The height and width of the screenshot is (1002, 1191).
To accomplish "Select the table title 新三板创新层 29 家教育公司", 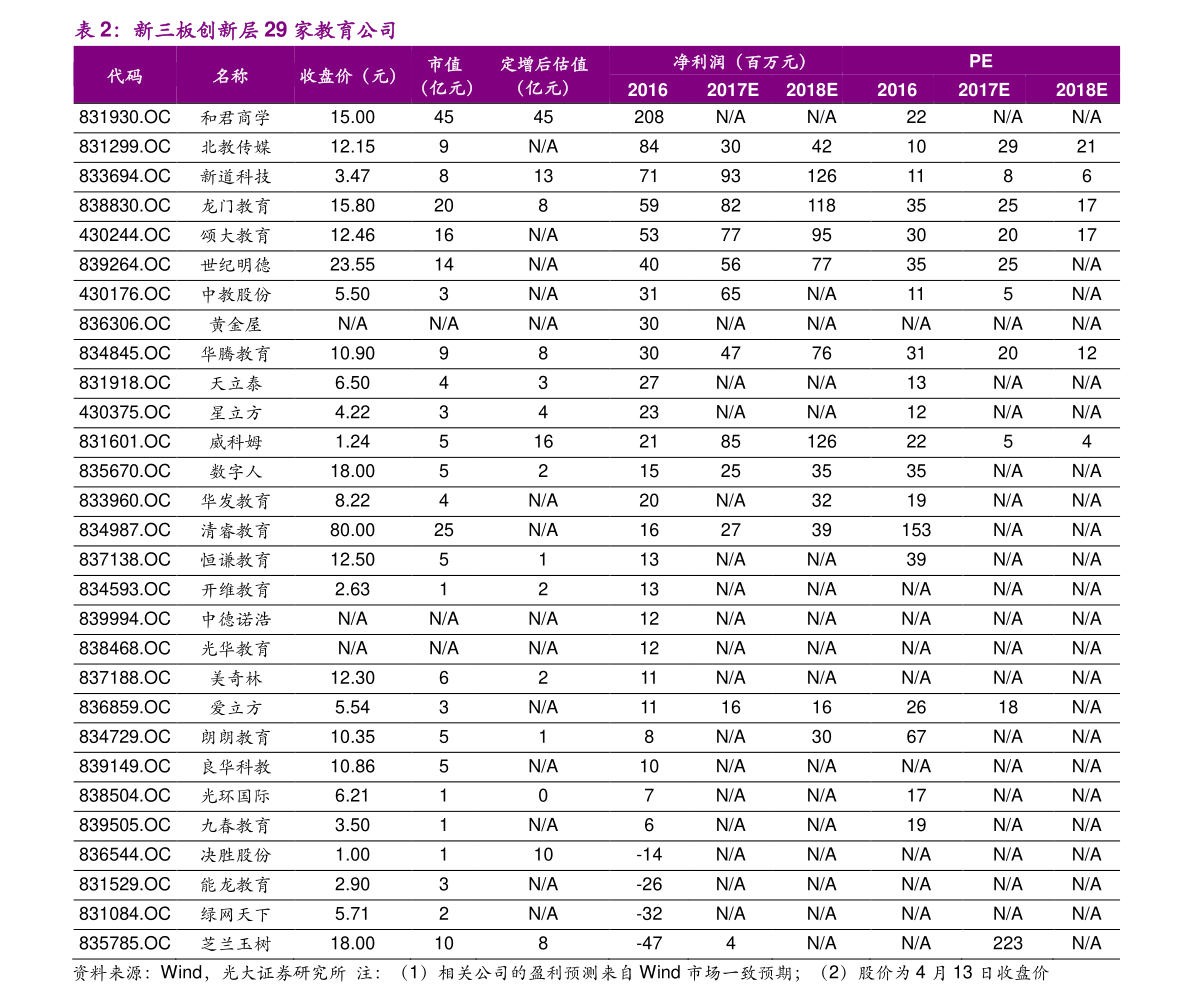I will (x=265, y=30).
